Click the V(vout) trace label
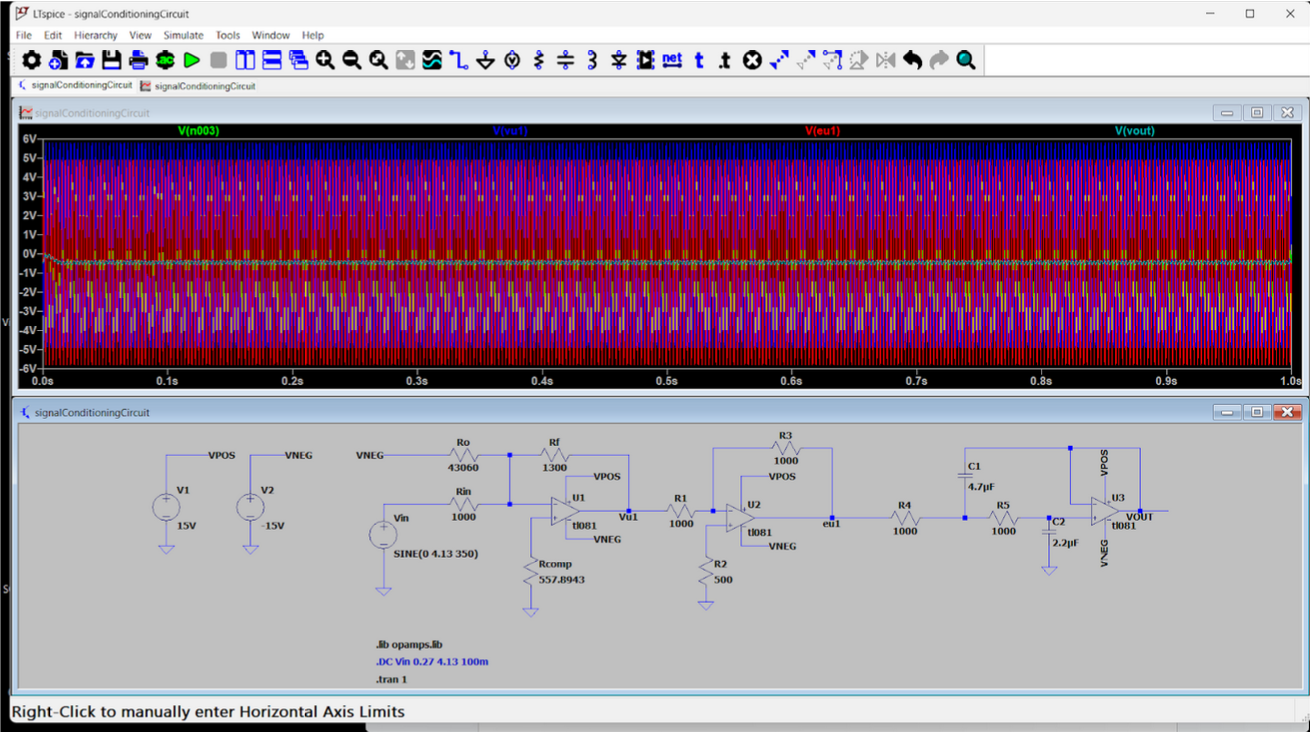The height and width of the screenshot is (732, 1310). 1134,131
